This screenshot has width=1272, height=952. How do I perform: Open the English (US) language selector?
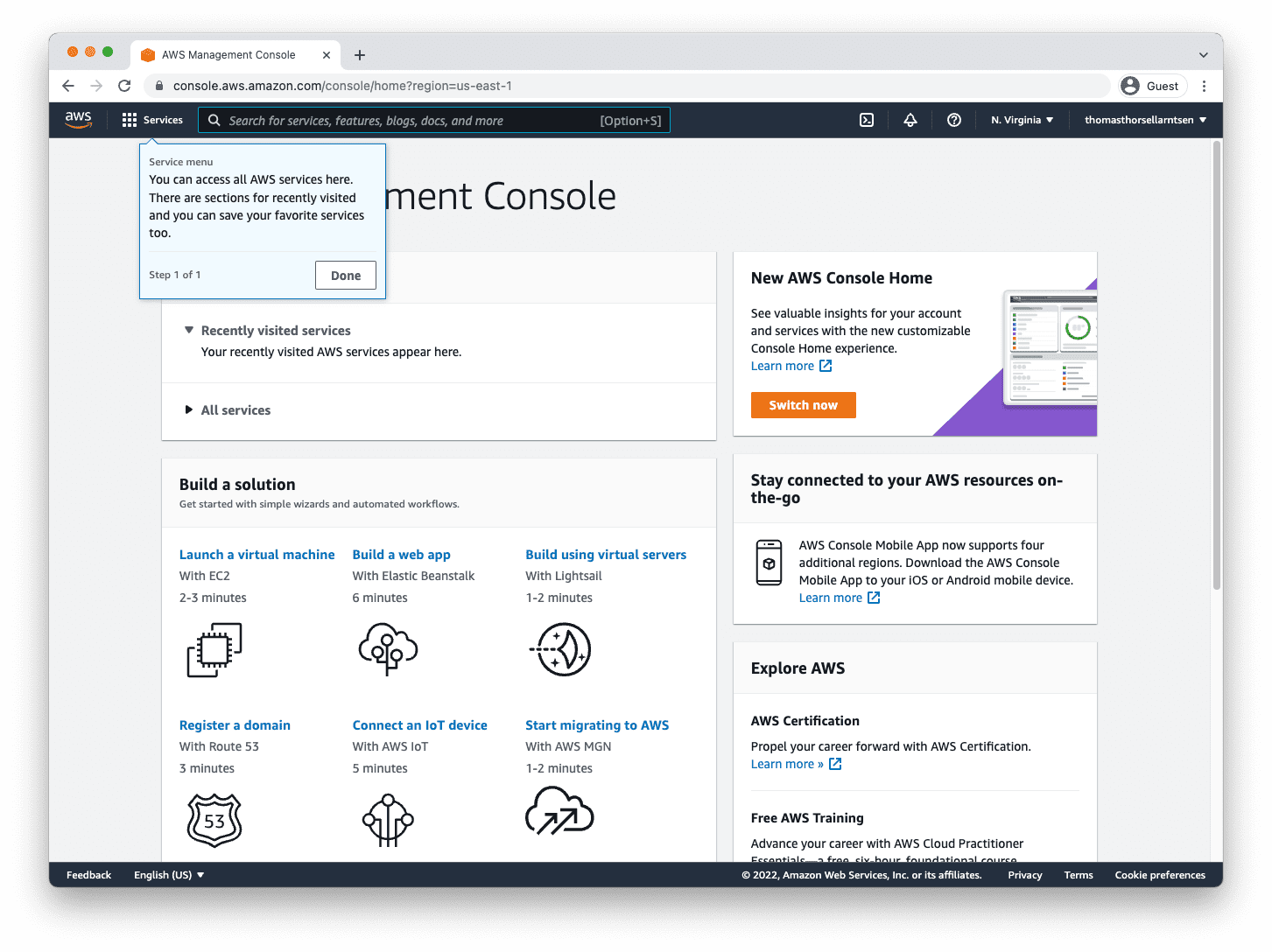pyautogui.click(x=167, y=874)
